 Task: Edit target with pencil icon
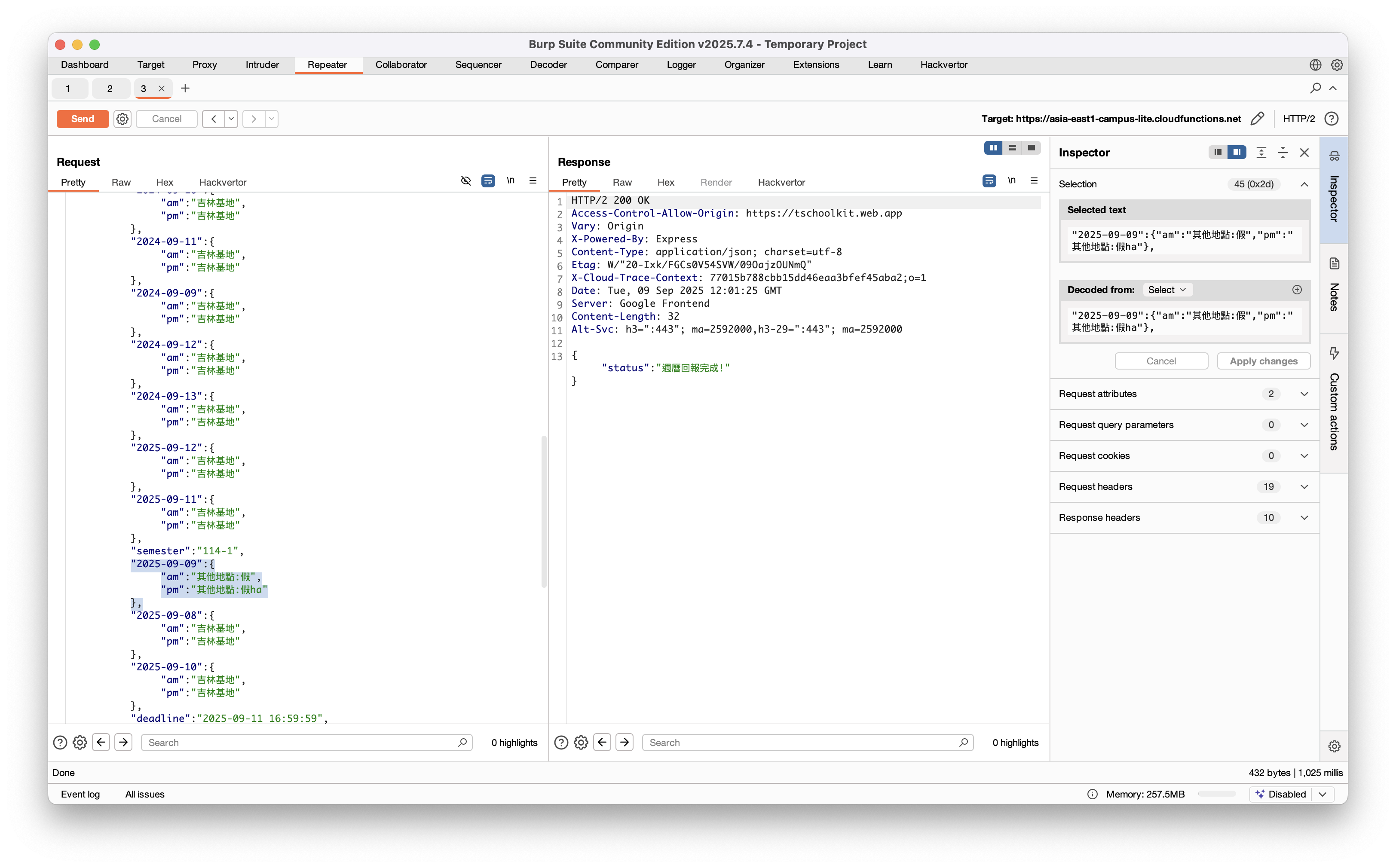pos(1258,119)
